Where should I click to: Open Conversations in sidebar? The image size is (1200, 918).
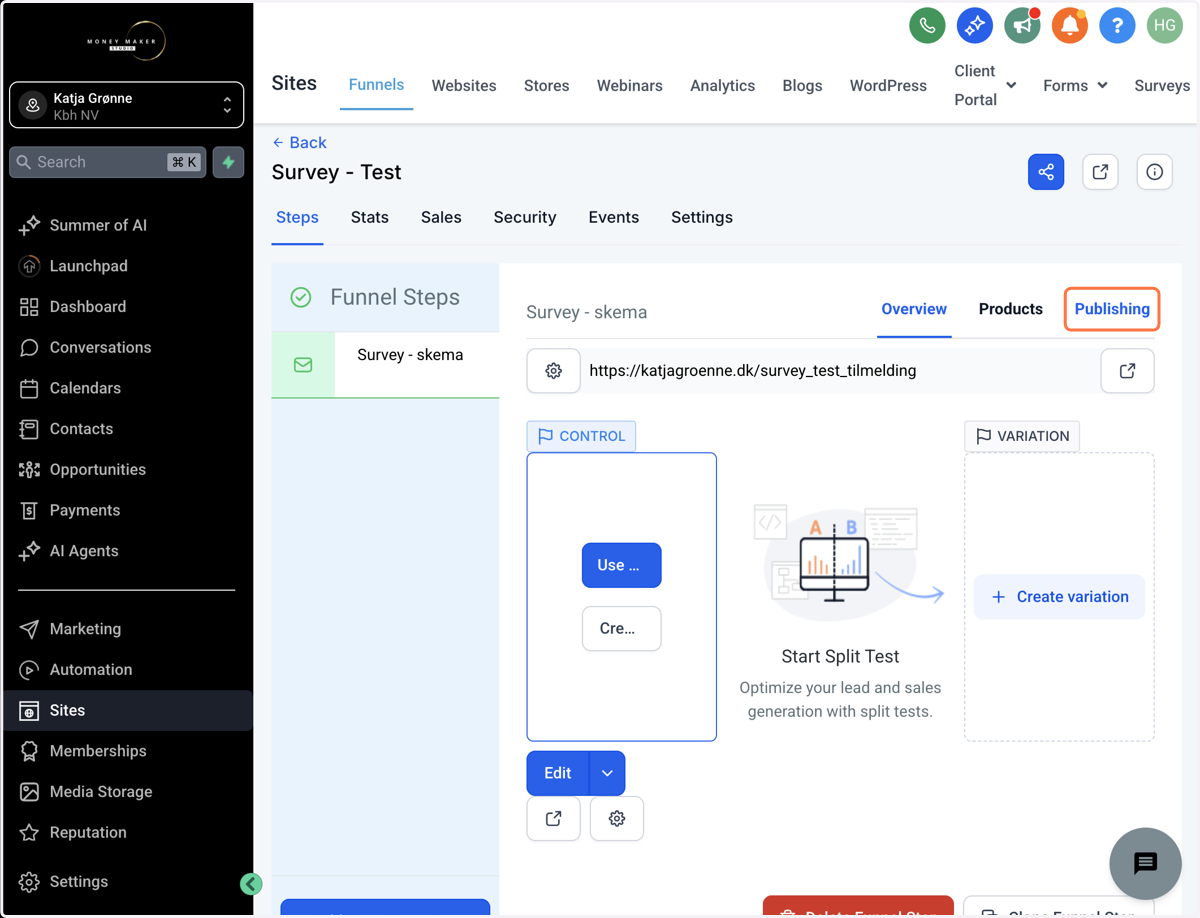pyautogui.click(x=100, y=348)
